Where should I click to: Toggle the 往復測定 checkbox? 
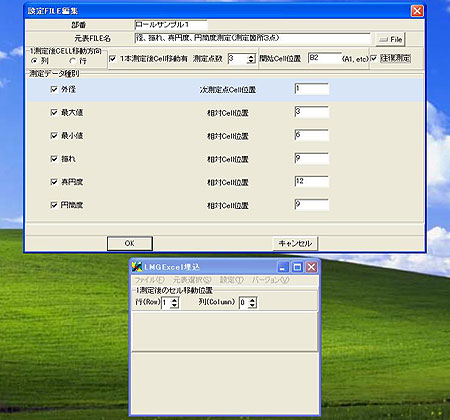[x=374, y=58]
